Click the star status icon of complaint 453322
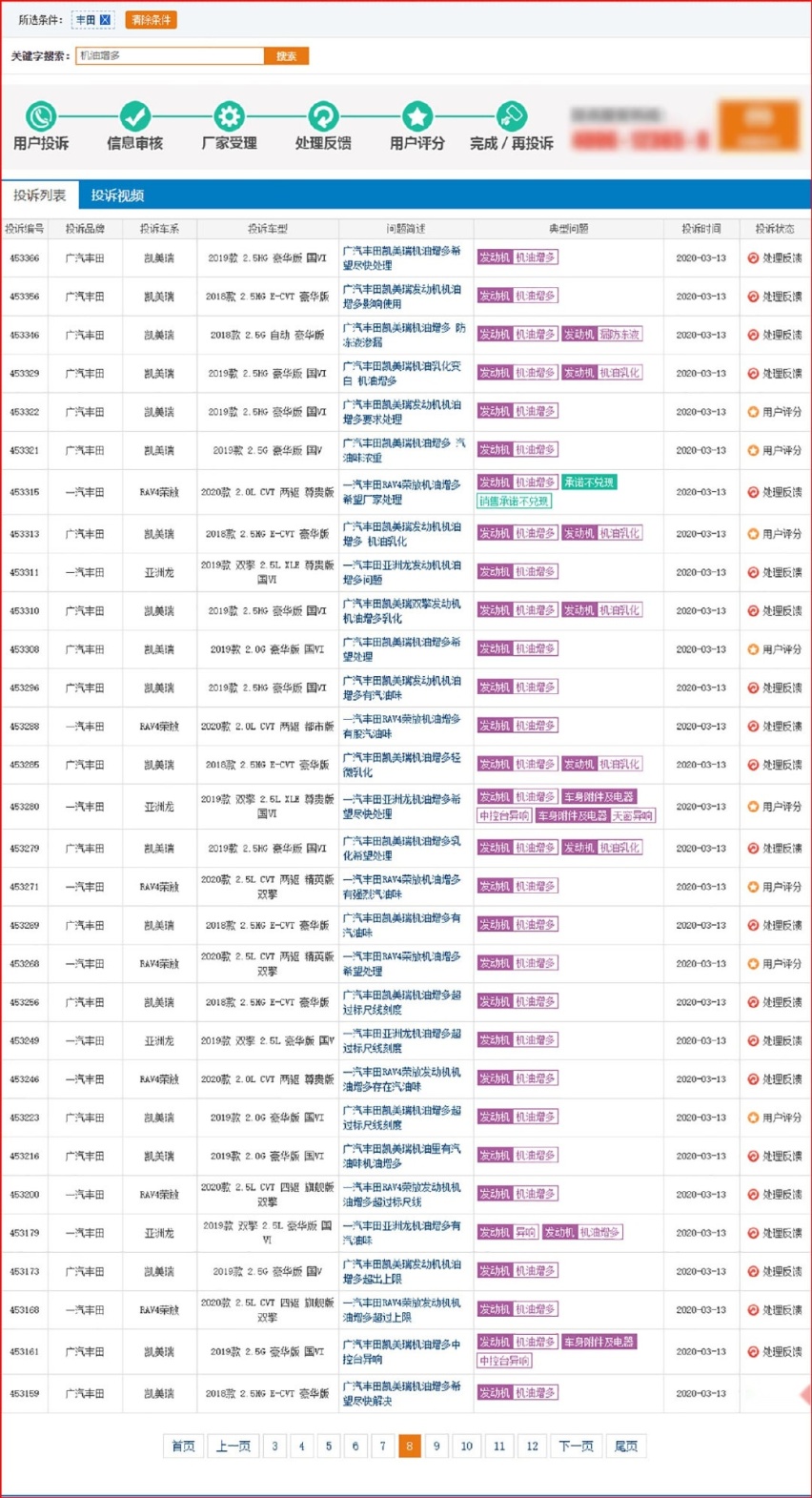 (753, 412)
